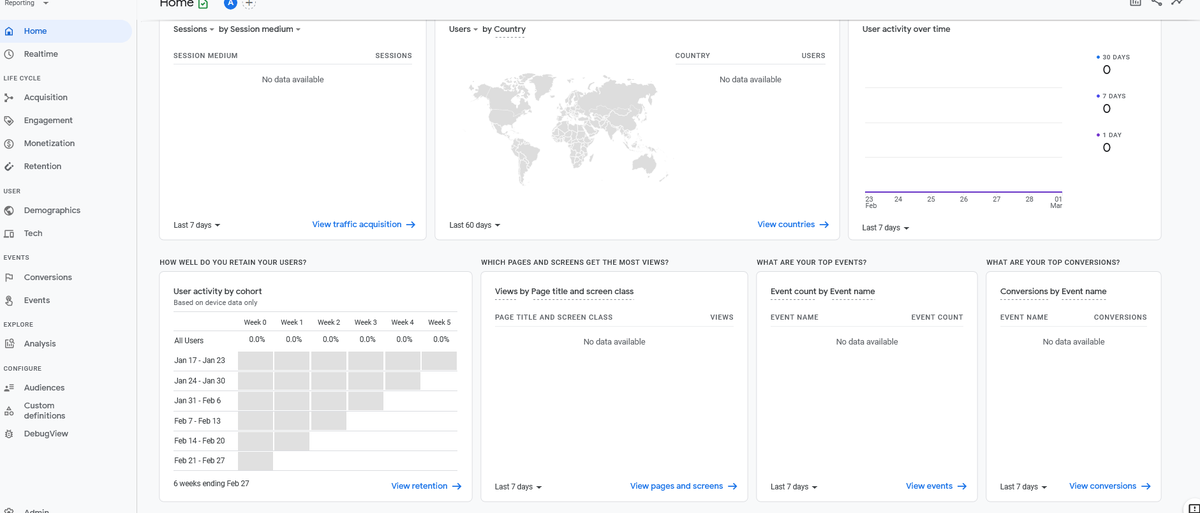Click the '30 DAYS' legend value

1106,70
